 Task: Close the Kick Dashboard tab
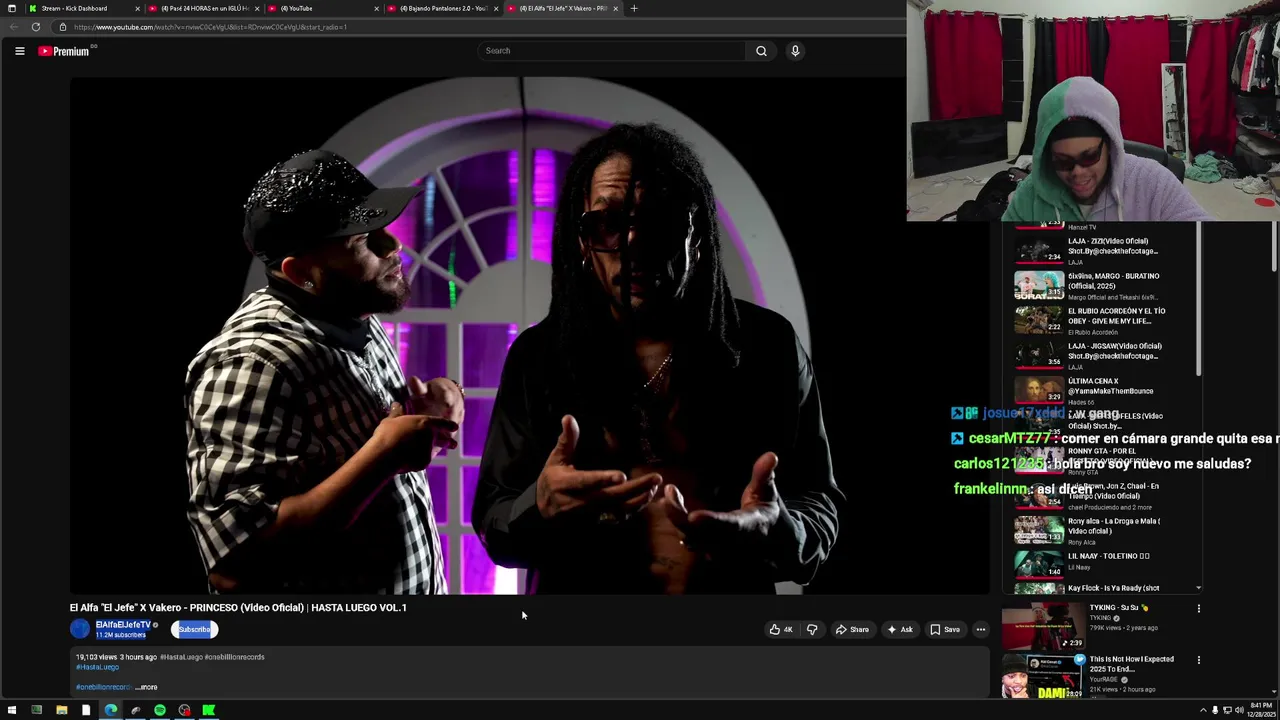point(137,8)
